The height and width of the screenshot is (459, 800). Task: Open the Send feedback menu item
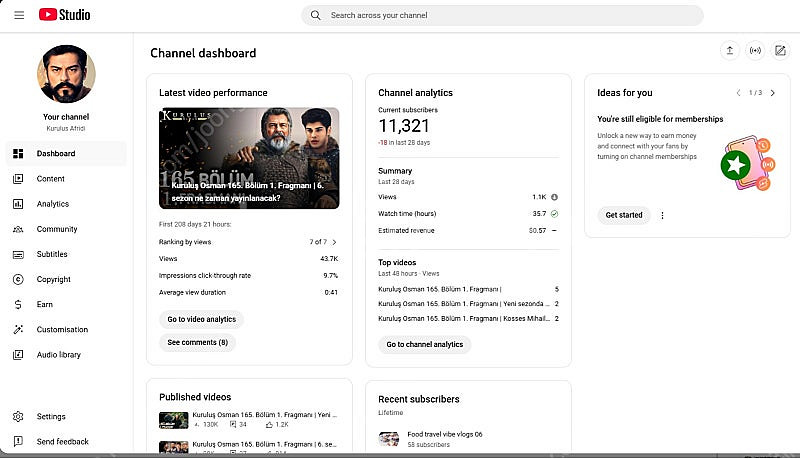[x=66, y=442]
